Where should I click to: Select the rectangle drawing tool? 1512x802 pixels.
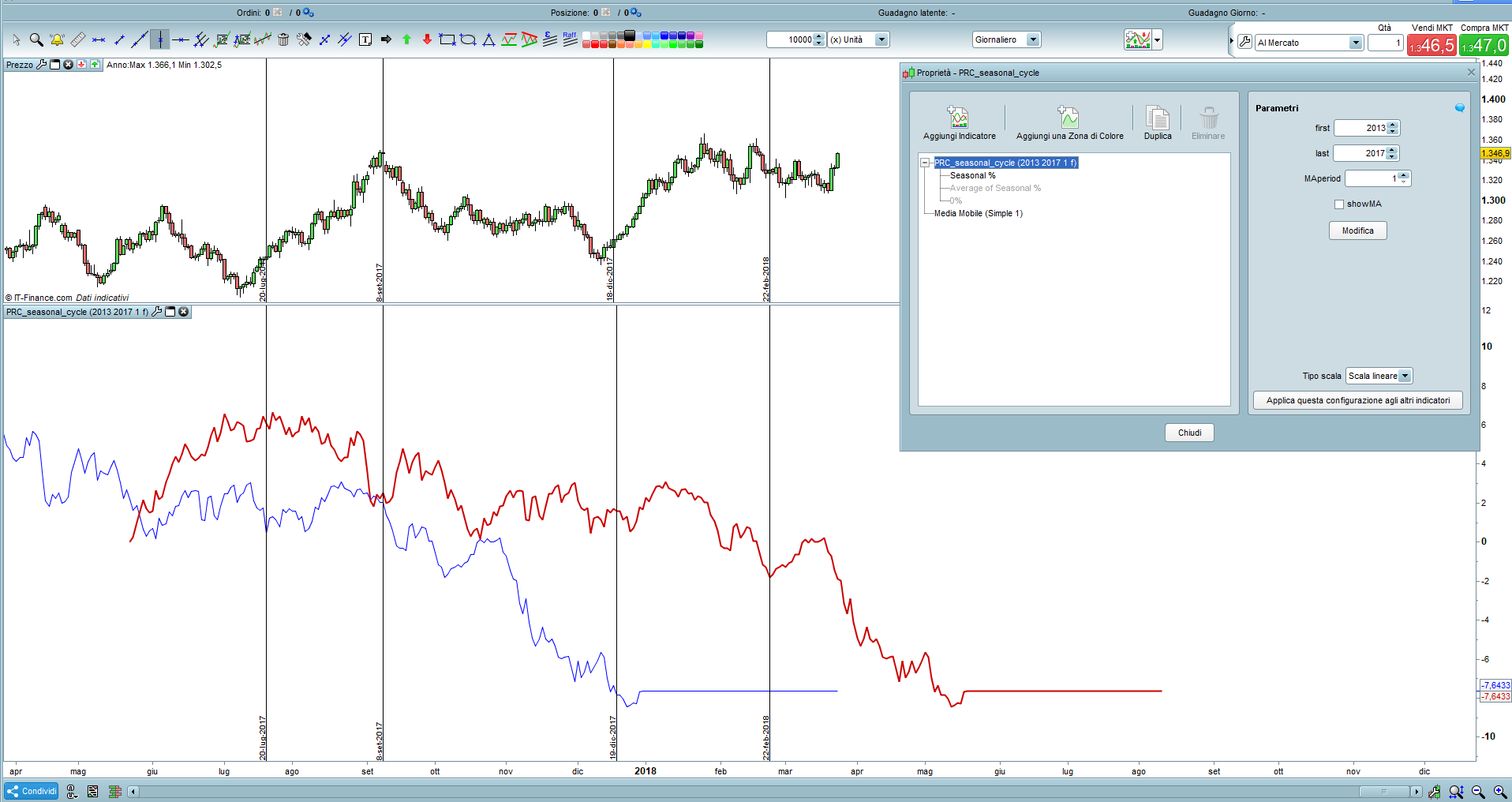coord(447,39)
